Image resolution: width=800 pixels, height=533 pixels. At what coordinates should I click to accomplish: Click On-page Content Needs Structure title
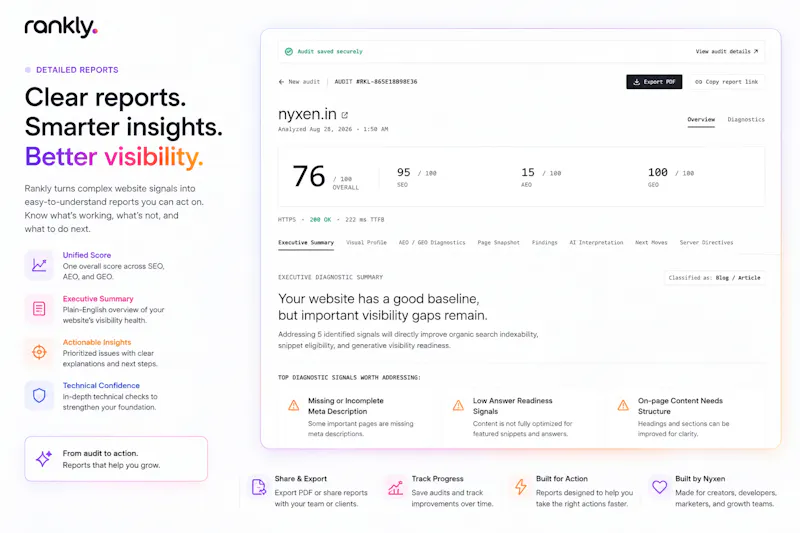coord(680,406)
